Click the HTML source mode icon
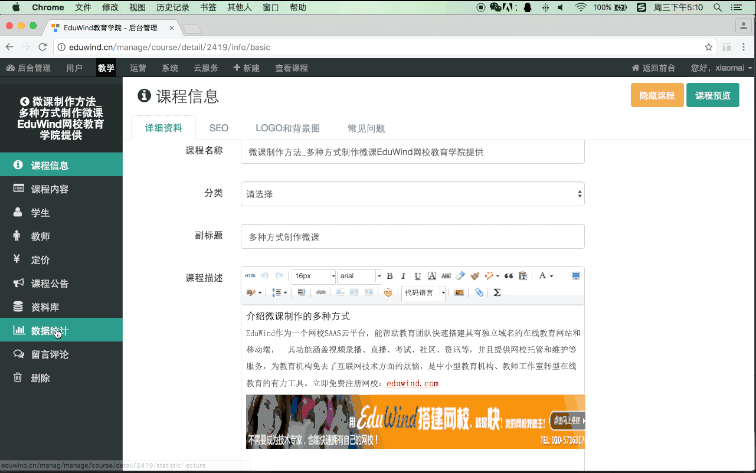The width and height of the screenshot is (756, 473). click(250, 276)
